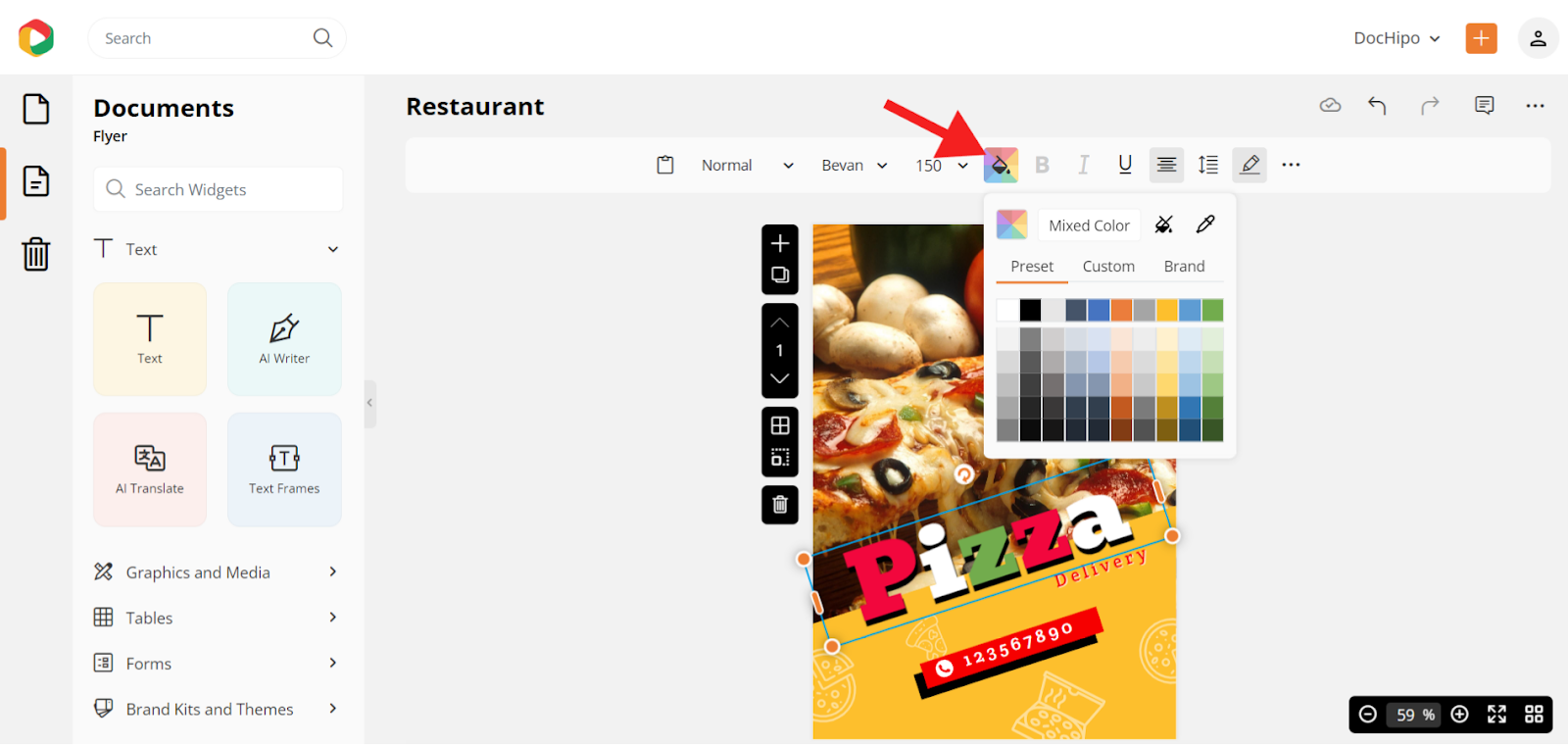Expand Brand Kits and Themes section
The image size is (1568, 745).
333,709
